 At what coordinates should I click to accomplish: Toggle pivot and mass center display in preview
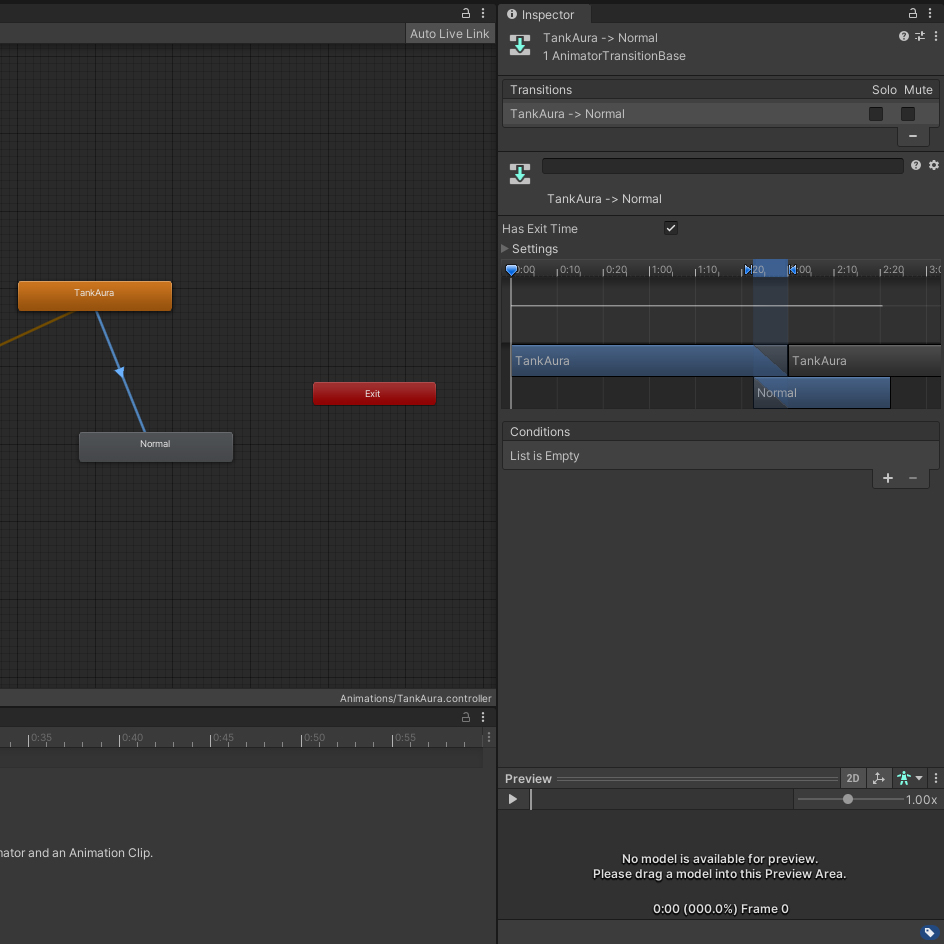pyautogui.click(x=878, y=778)
